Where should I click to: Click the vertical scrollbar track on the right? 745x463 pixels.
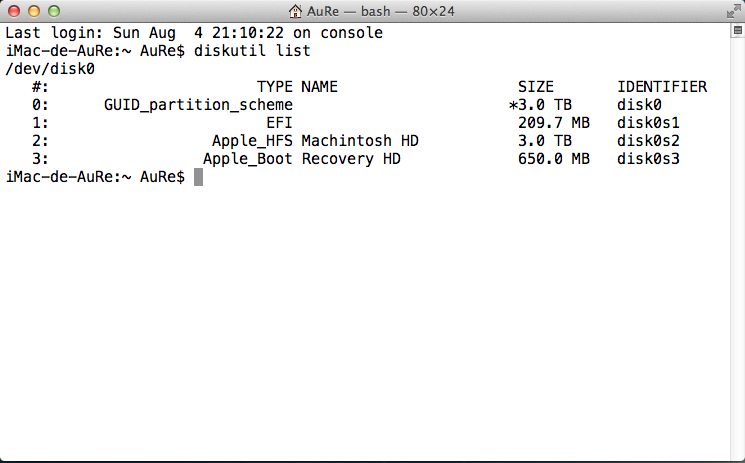coord(737,247)
